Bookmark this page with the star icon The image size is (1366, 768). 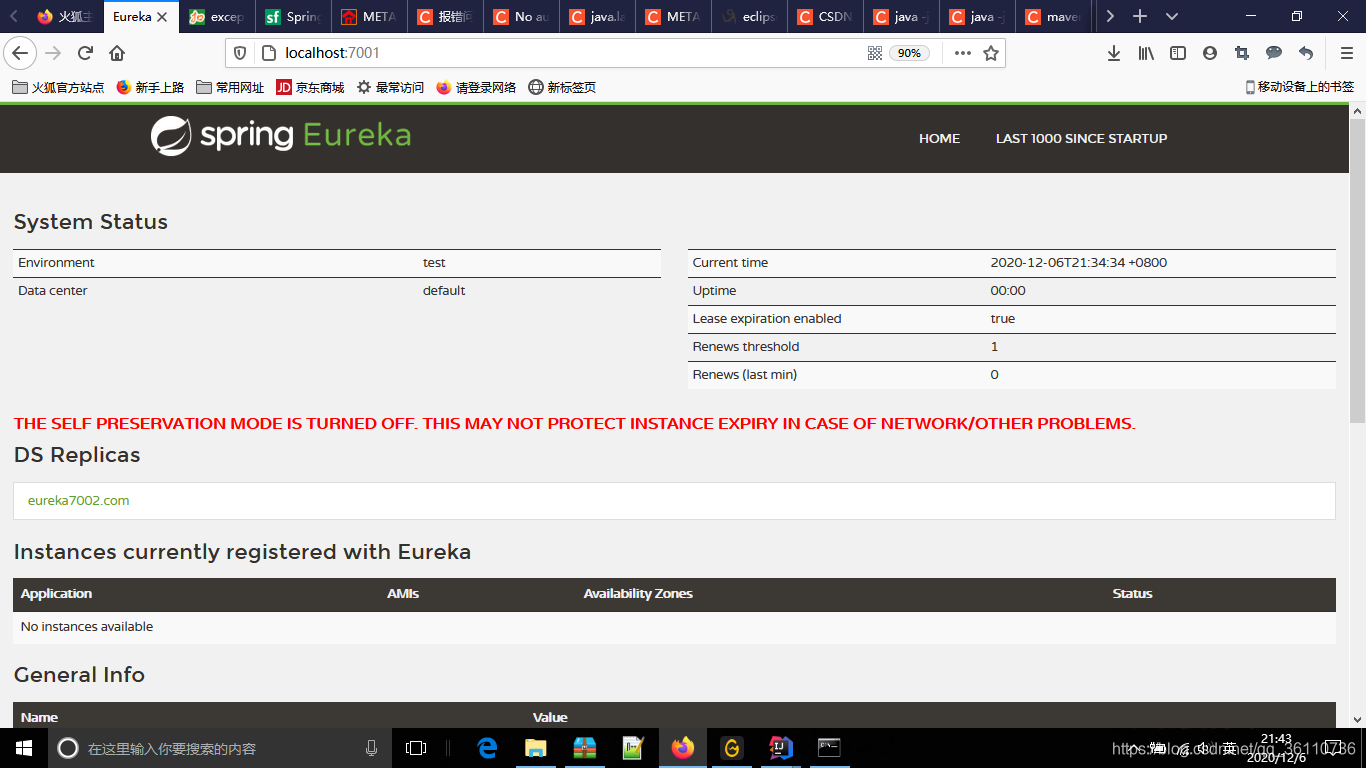point(990,53)
